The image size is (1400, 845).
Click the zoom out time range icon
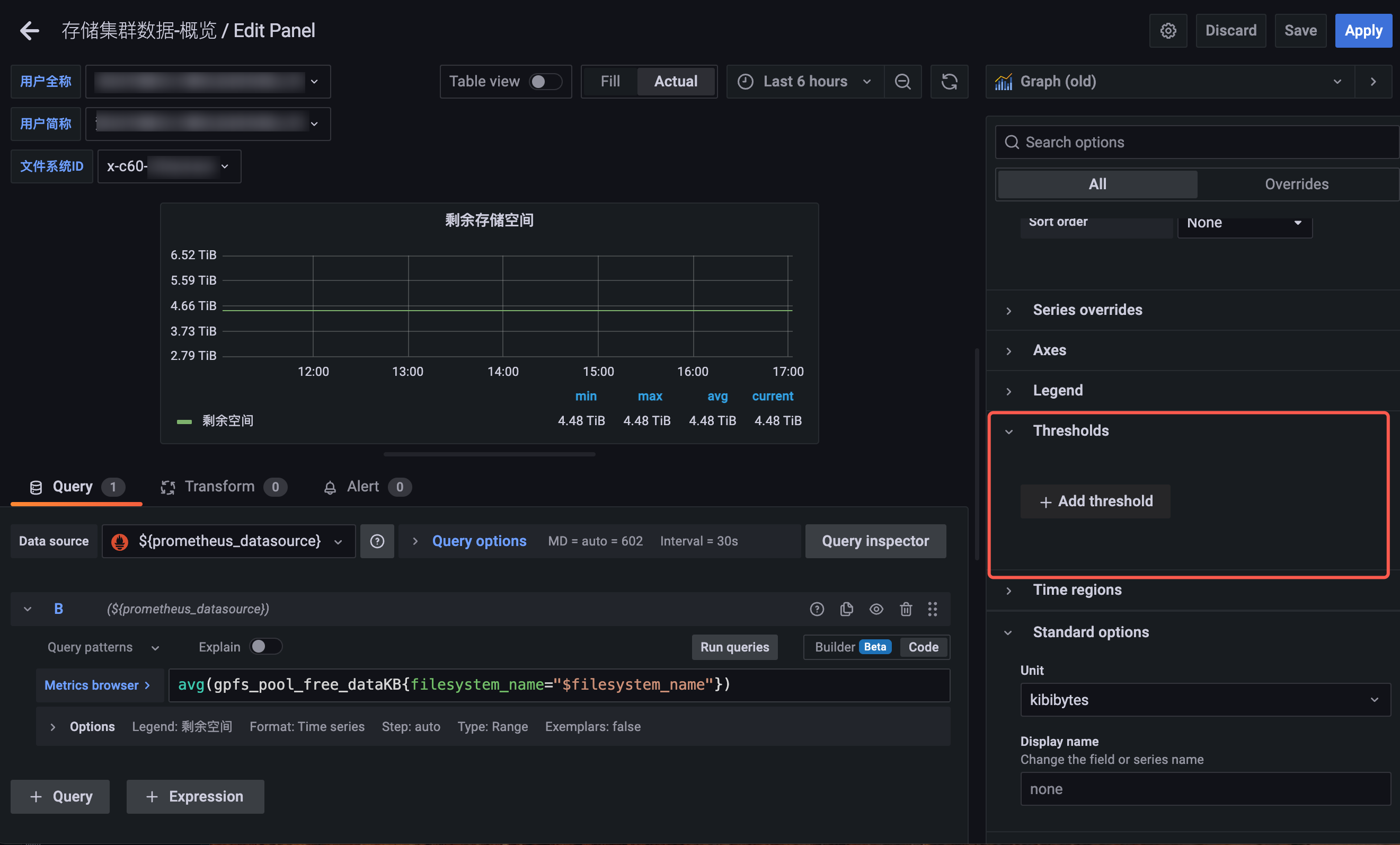(x=902, y=82)
